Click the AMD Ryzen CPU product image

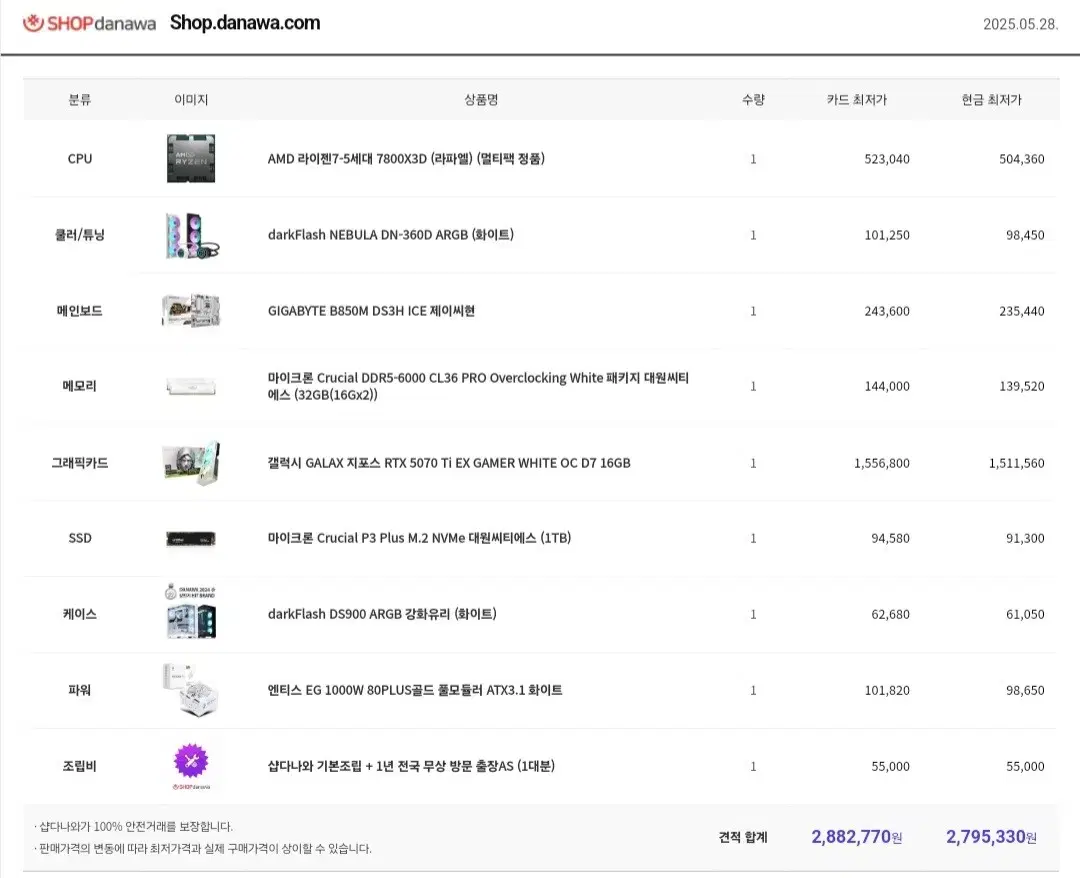(190, 158)
